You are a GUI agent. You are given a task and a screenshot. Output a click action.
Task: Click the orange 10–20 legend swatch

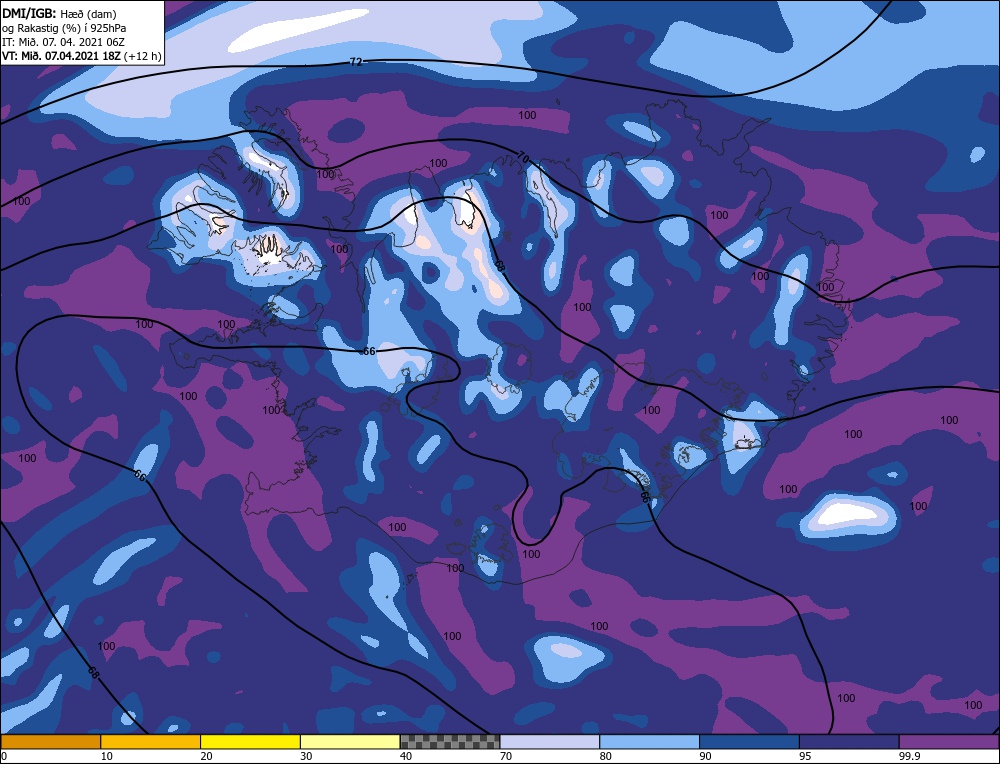coord(151,742)
